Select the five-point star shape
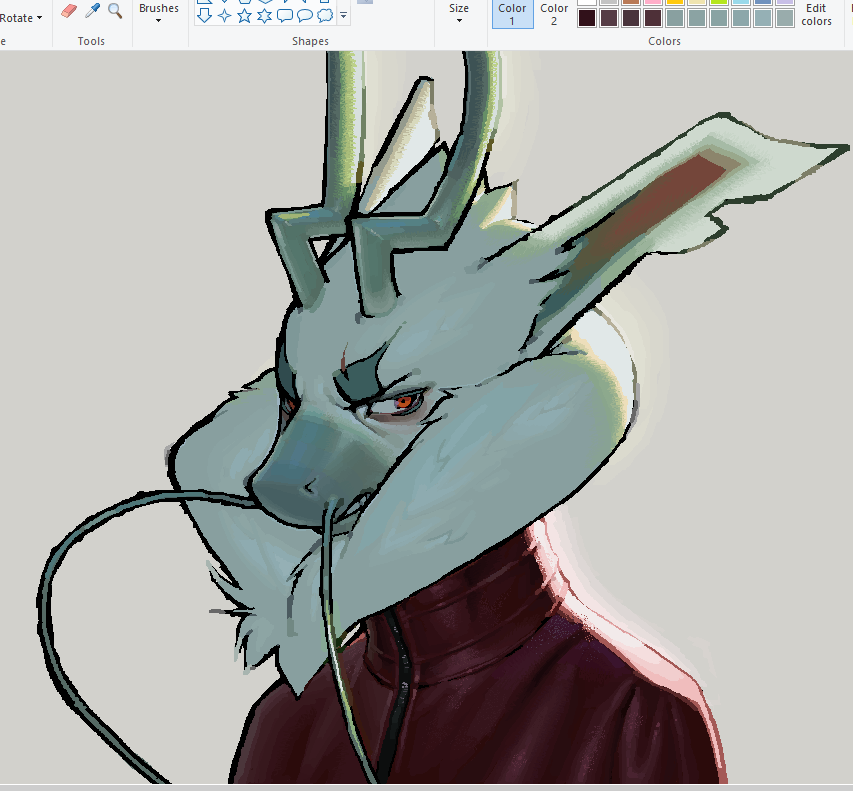The image size is (853, 791). [x=244, y=16]
